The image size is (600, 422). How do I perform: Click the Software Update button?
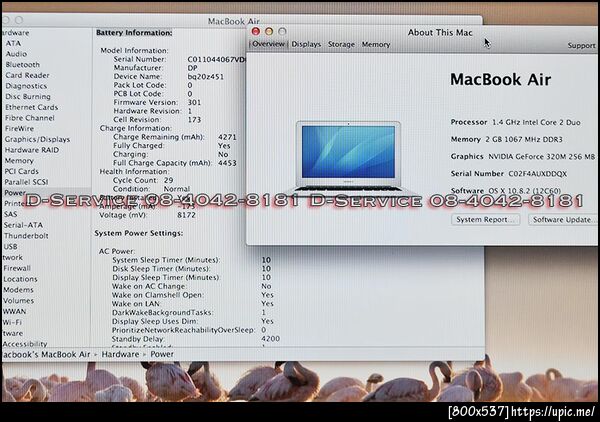click(563, 220)
